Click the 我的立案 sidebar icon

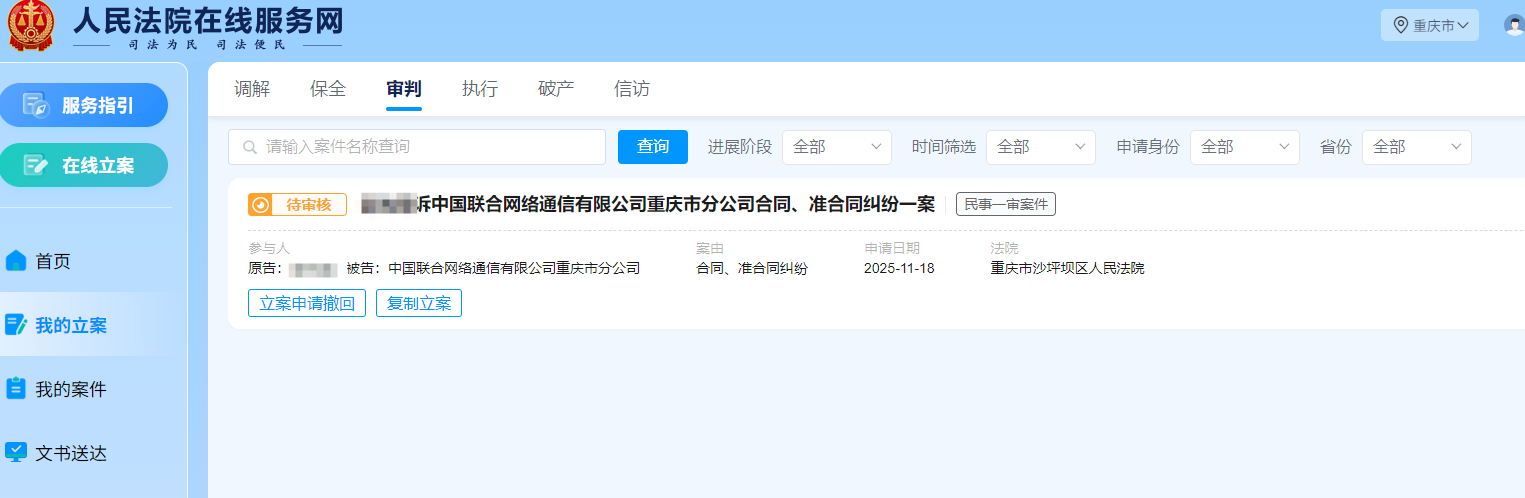(x=16, y=325)
